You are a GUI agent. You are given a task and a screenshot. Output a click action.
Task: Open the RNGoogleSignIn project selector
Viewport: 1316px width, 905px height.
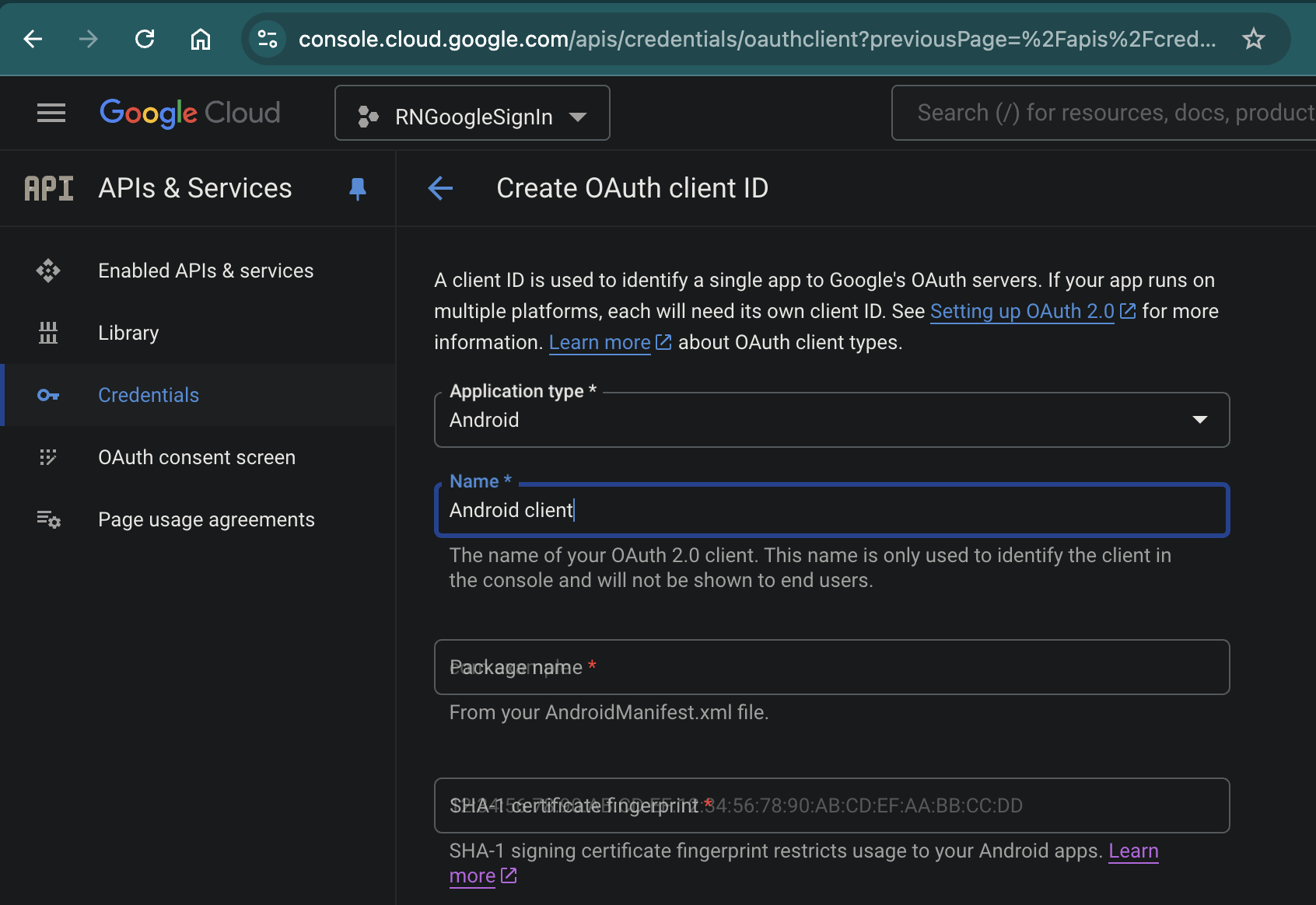[472, 113]
